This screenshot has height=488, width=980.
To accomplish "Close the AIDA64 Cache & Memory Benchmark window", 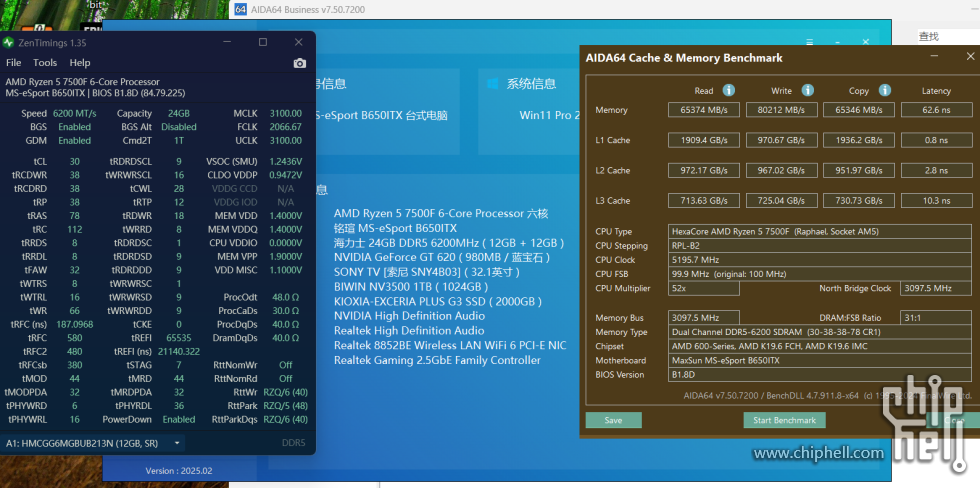I will (x=970, y=57).
